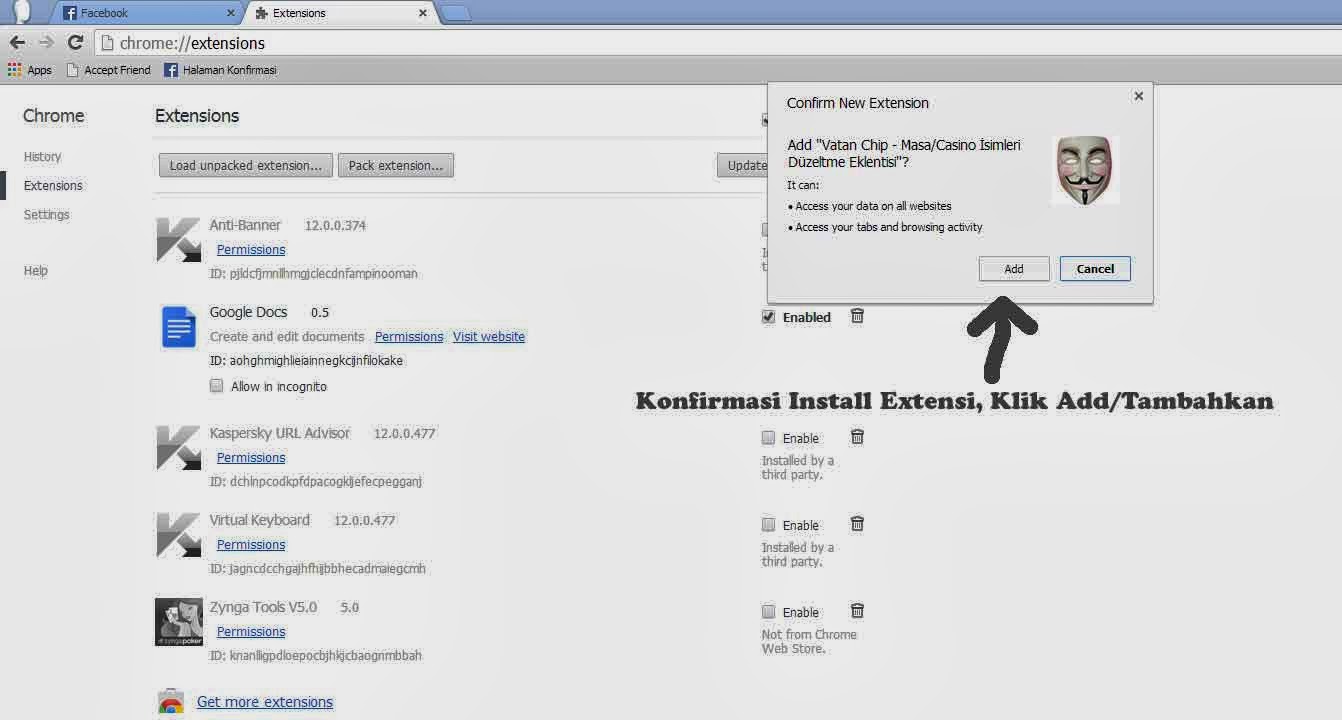Screen dimensions: 1342x720
Task: Click Cancel in Confirm New Extension dialog
Action: pos(1095,269)
